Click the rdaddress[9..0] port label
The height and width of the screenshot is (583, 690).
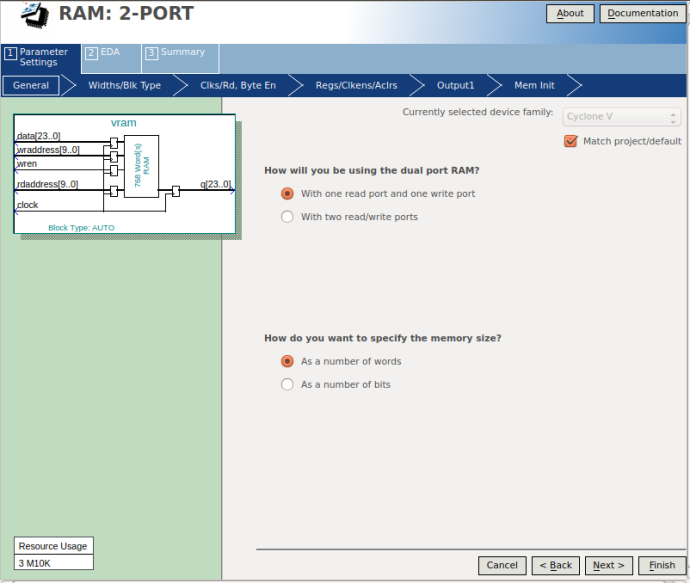(47, 184)
